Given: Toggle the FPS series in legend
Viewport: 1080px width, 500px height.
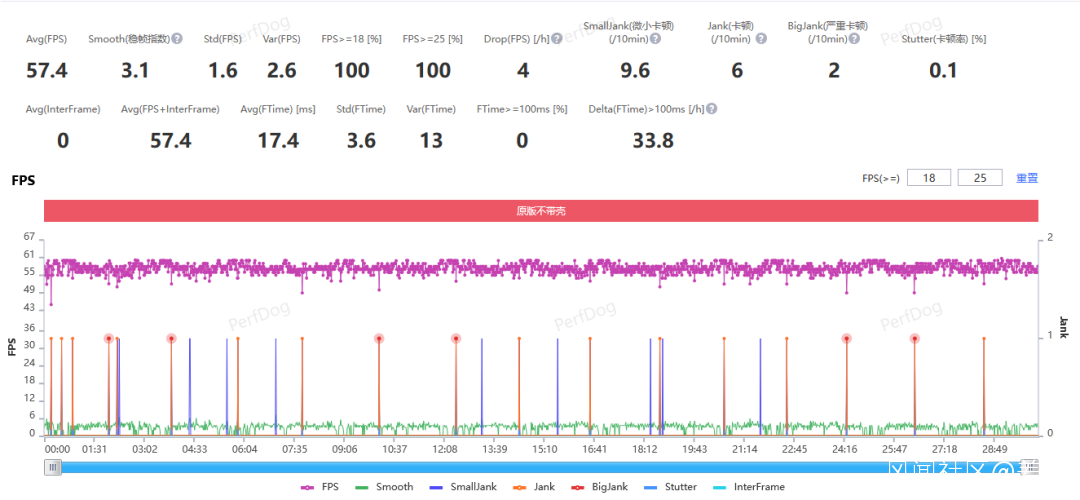Looking at the screenshot, I should (320, 487).
